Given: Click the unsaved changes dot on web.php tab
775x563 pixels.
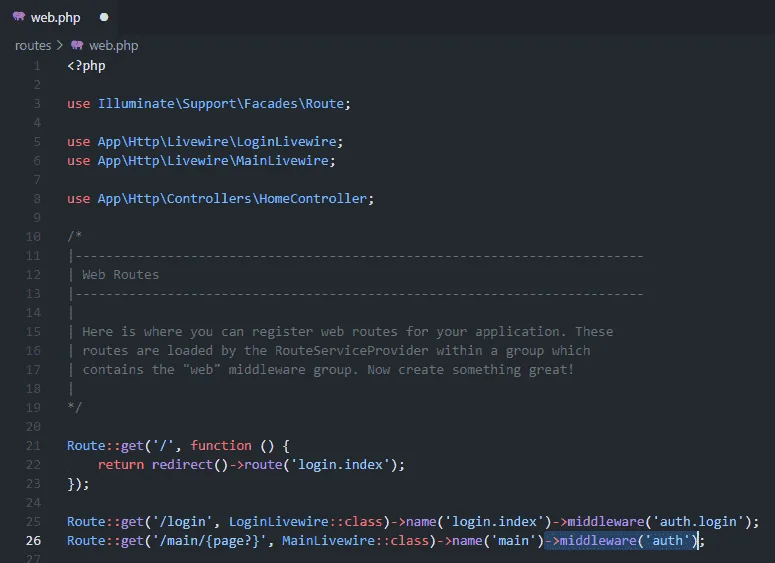Looking at the screenshot, I should (104, 17).
